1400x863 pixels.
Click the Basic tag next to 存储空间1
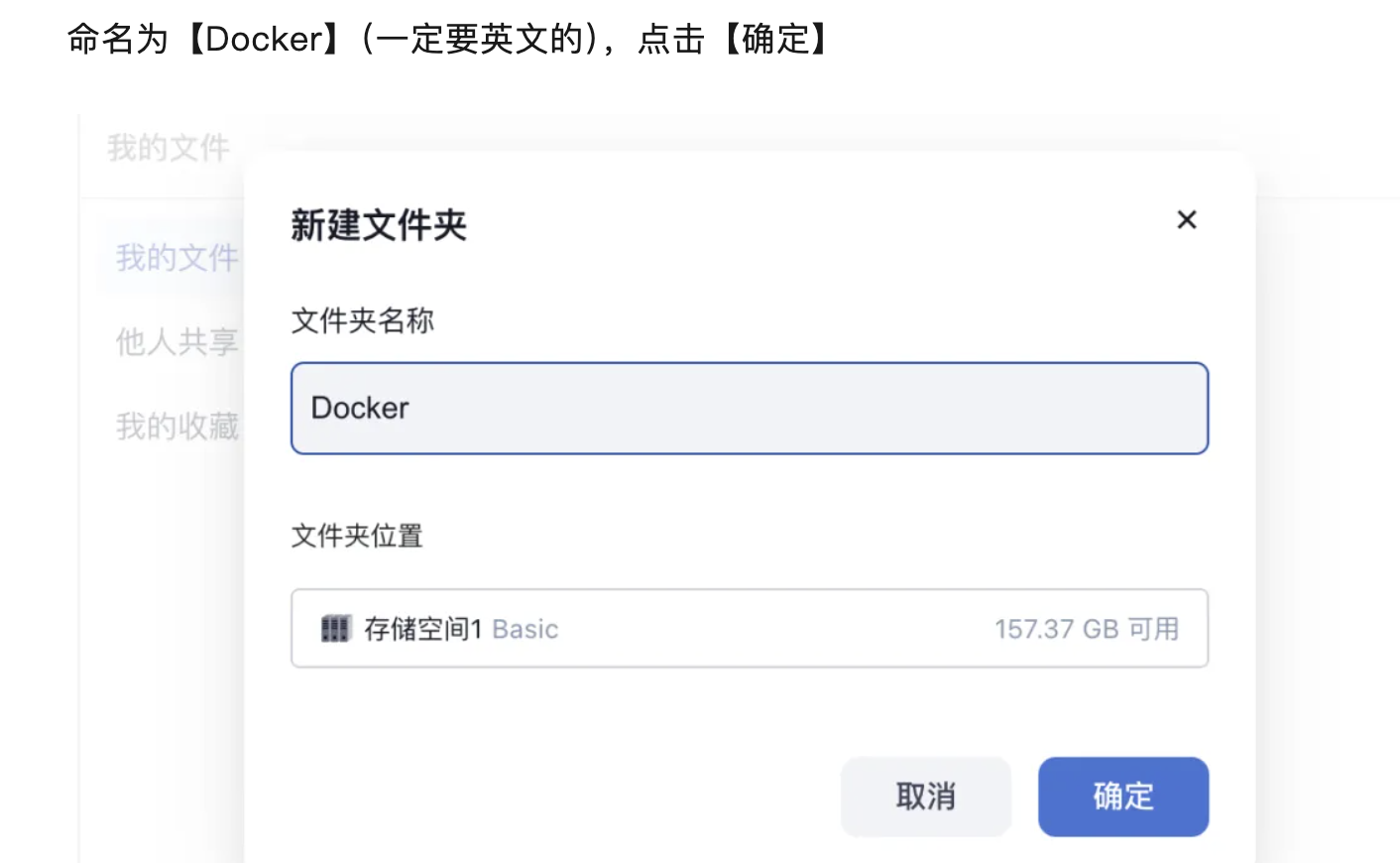525,630
